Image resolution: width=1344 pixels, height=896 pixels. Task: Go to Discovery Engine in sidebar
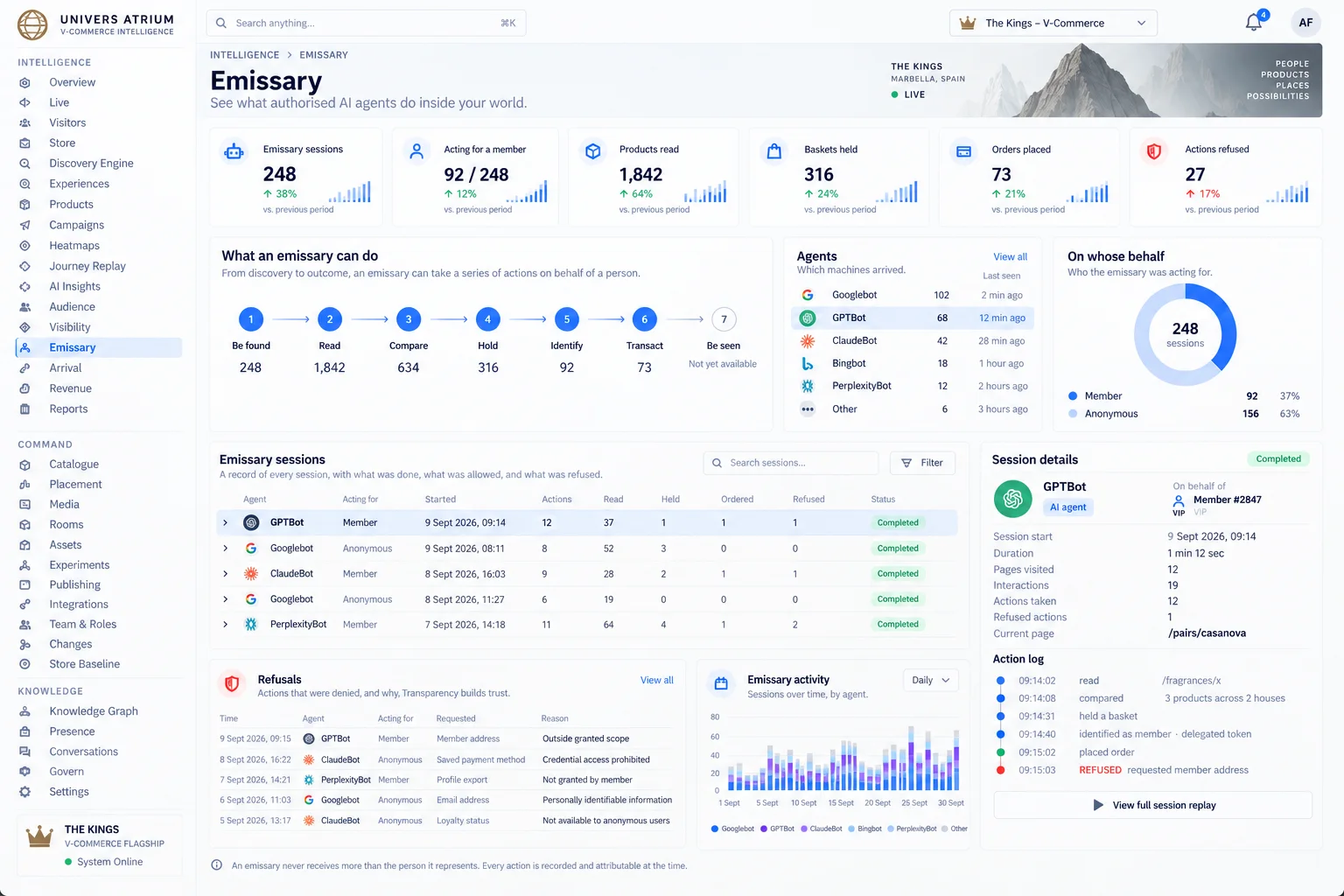pos(91,164)
